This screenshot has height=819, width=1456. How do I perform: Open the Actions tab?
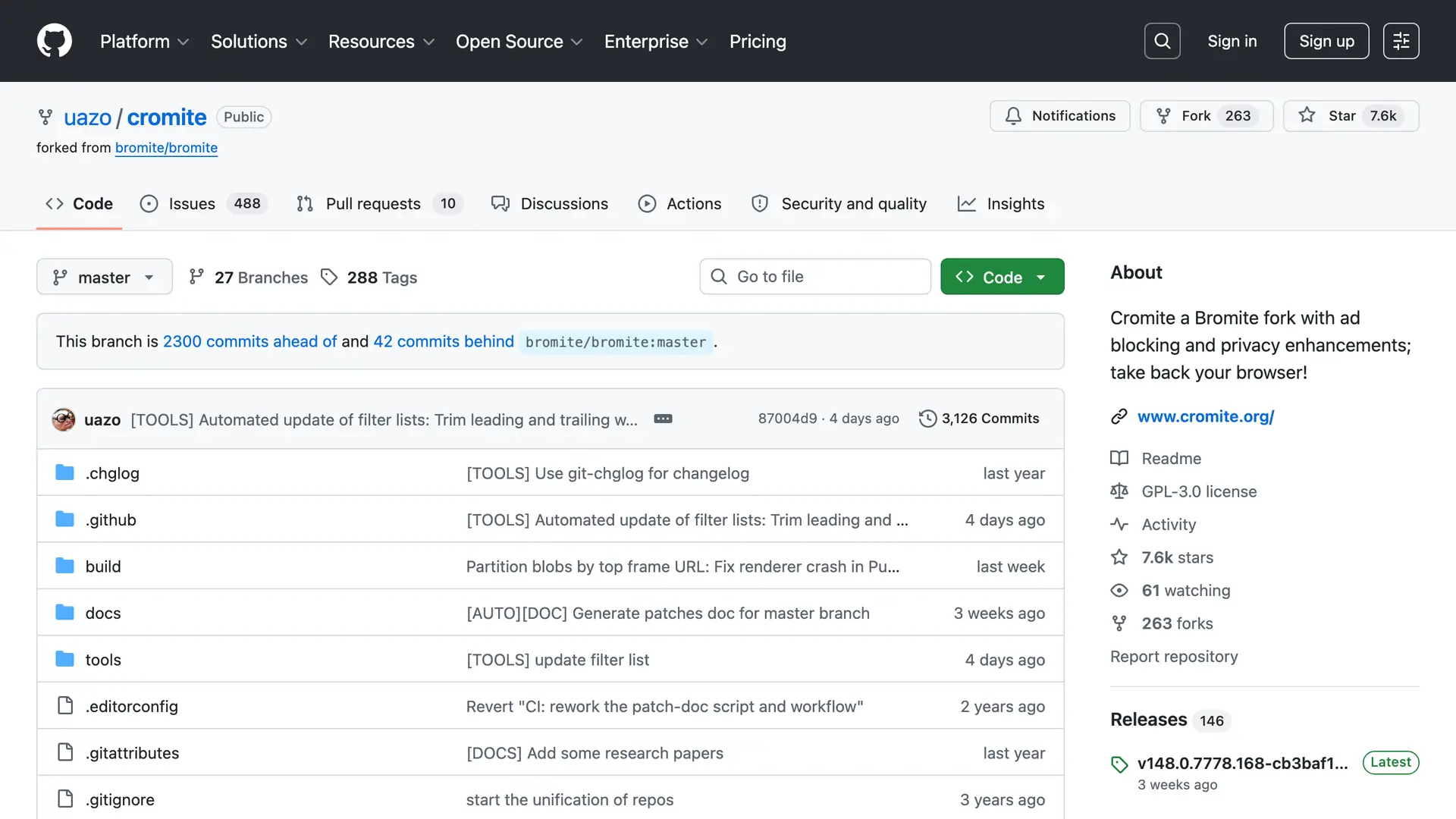click(x=679, y=204)
